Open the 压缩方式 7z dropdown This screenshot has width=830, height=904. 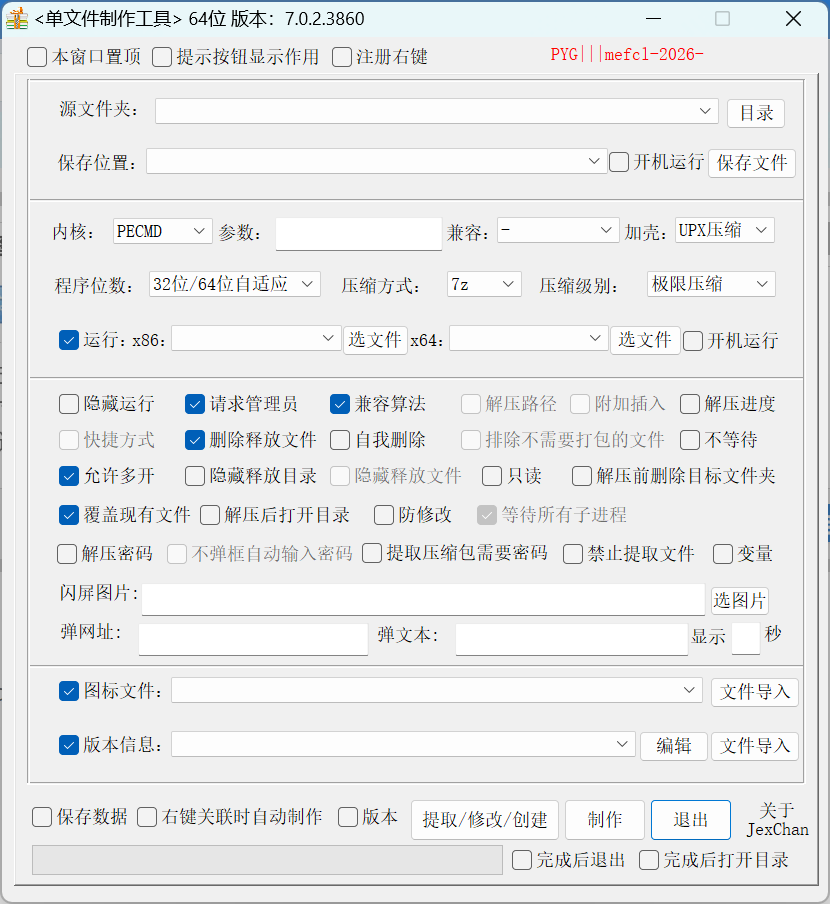[x=484, y=284]
